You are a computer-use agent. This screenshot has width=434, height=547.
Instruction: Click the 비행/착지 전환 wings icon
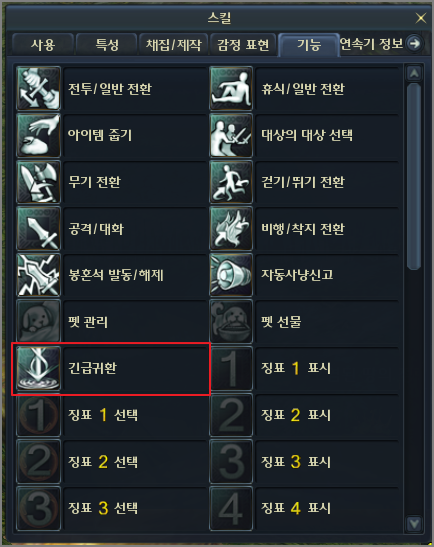pos(231,228)
